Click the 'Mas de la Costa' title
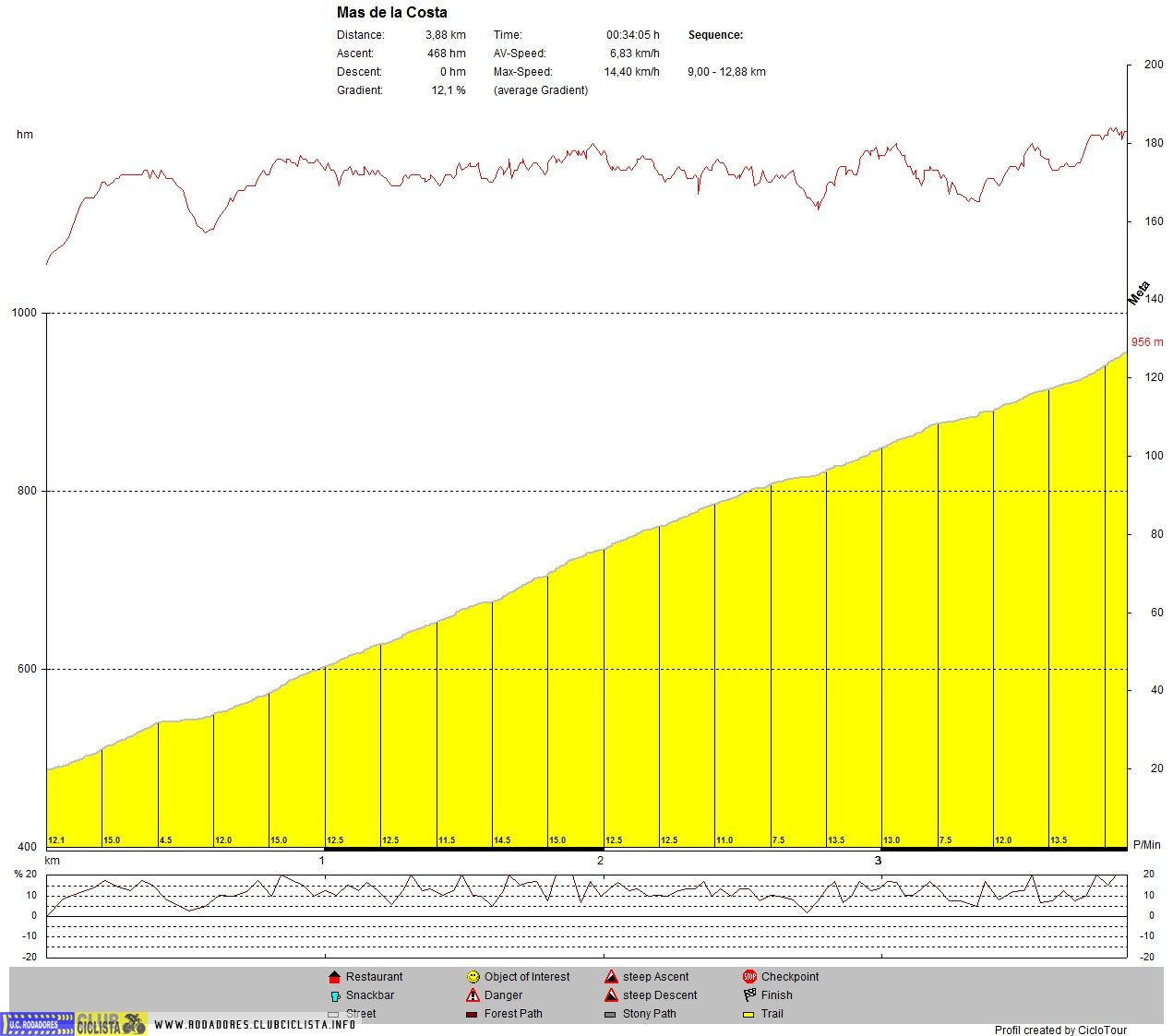This screenshot has height=1036, width=1173. 391,13
